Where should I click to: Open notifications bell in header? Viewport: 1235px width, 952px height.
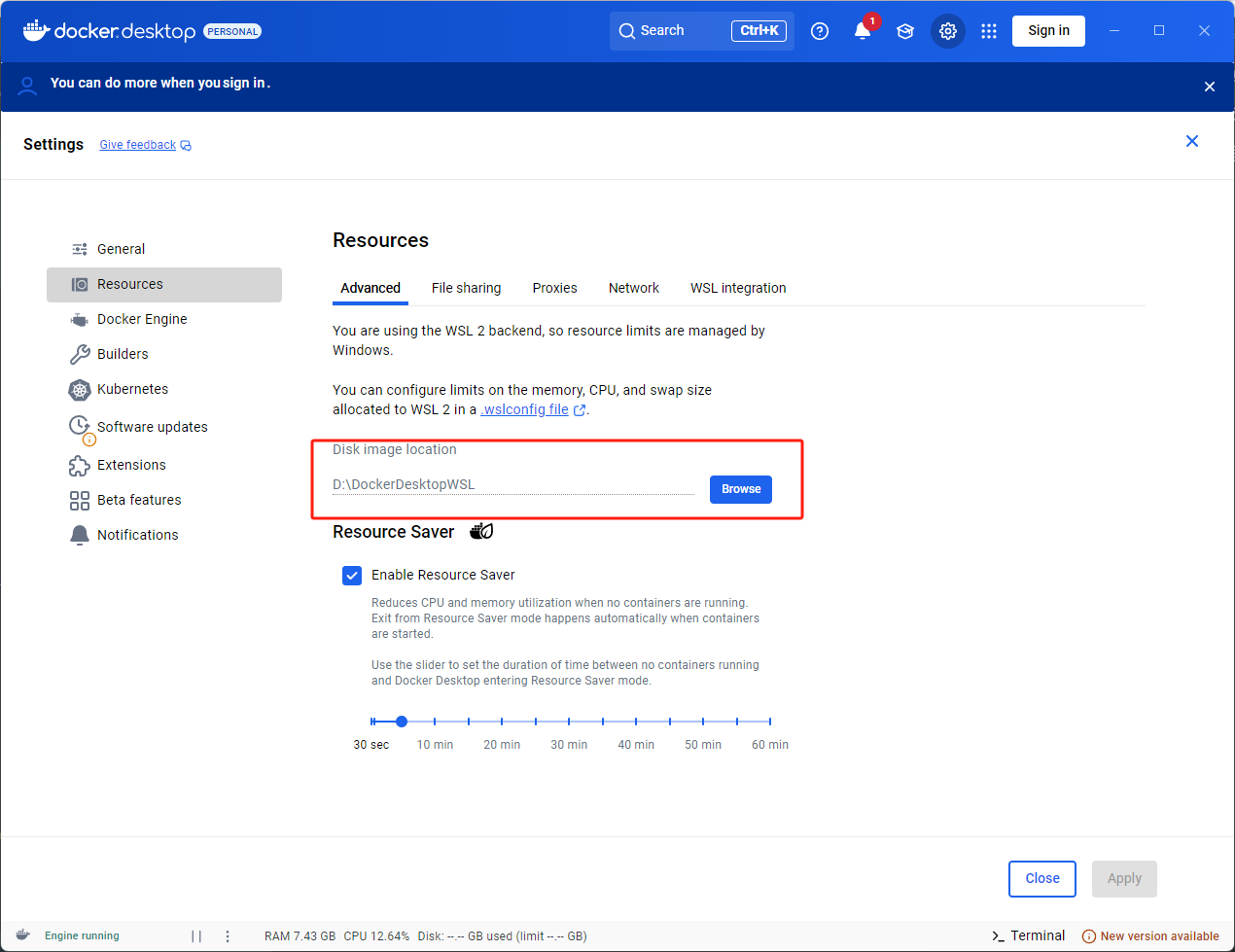(x=863, y=31)
